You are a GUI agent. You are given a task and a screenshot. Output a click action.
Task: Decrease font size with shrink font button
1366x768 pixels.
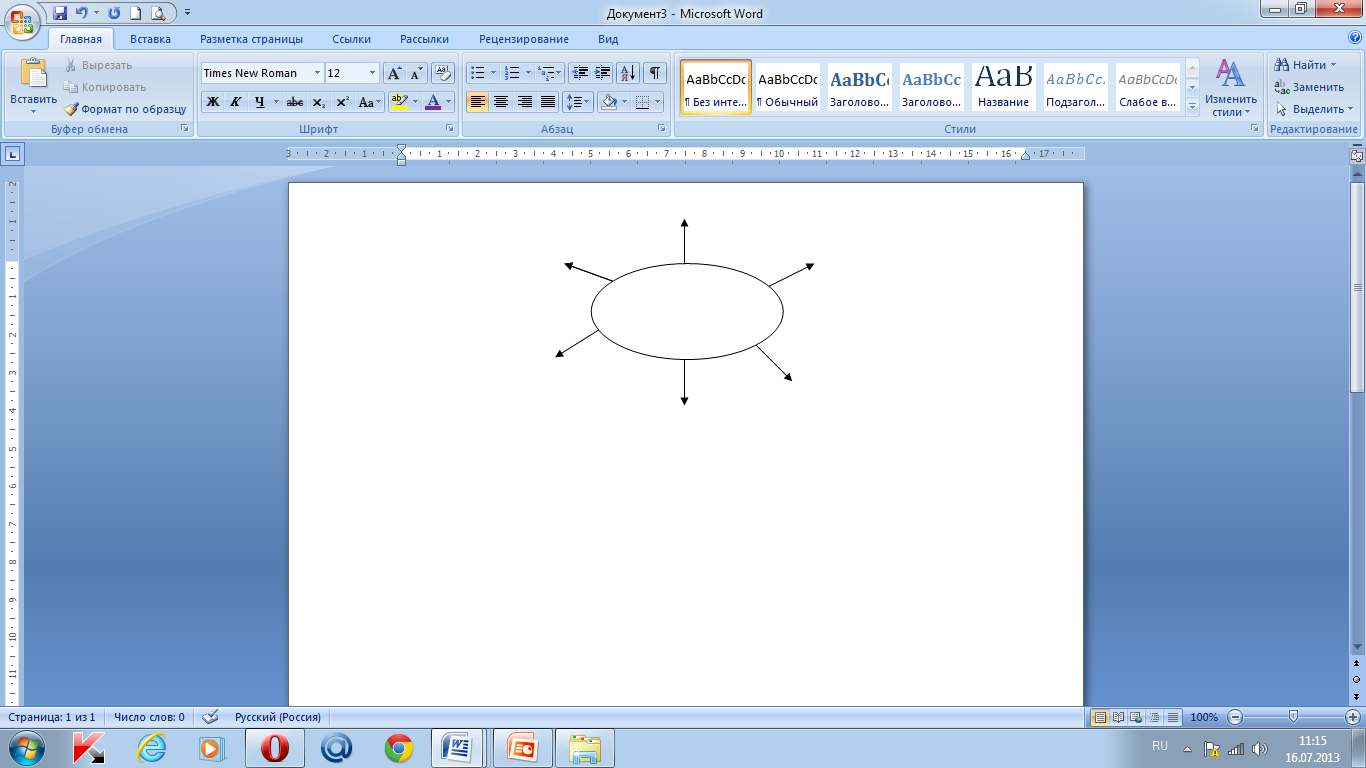click(x=416, y=73)
